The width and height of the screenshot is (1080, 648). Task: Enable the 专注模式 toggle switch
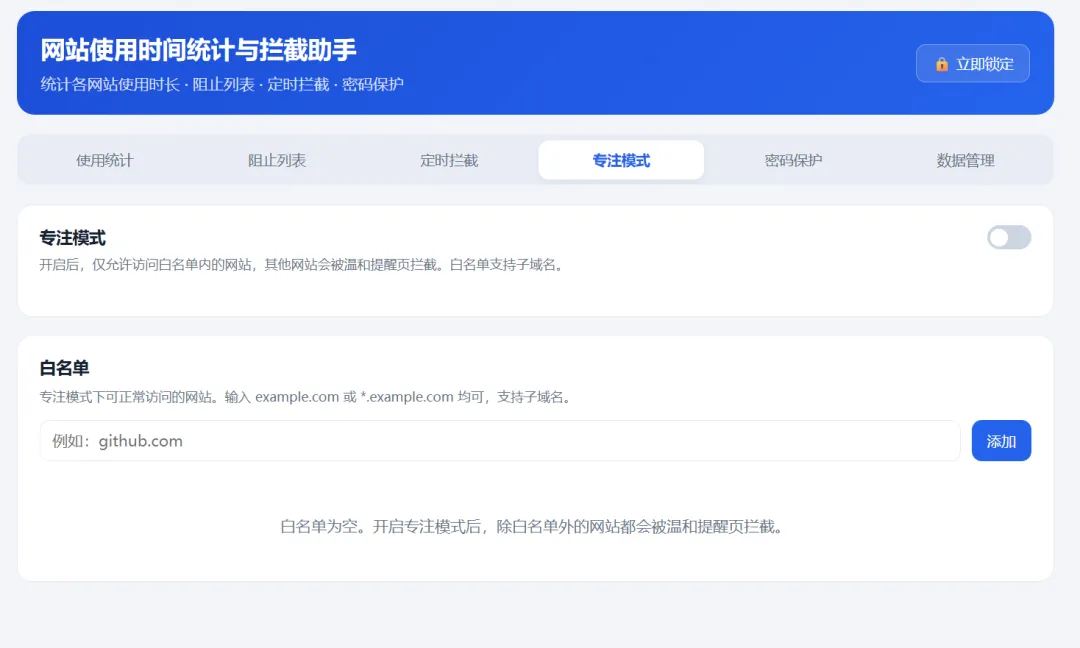point(1009,238)
